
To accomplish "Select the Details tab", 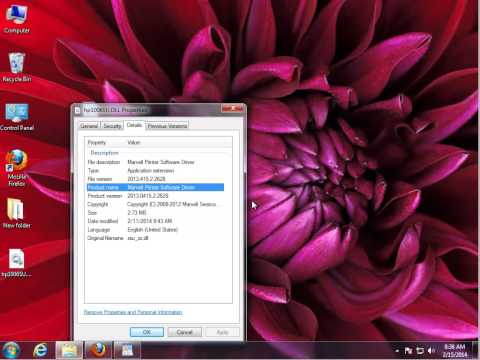I will click(134, 125).
